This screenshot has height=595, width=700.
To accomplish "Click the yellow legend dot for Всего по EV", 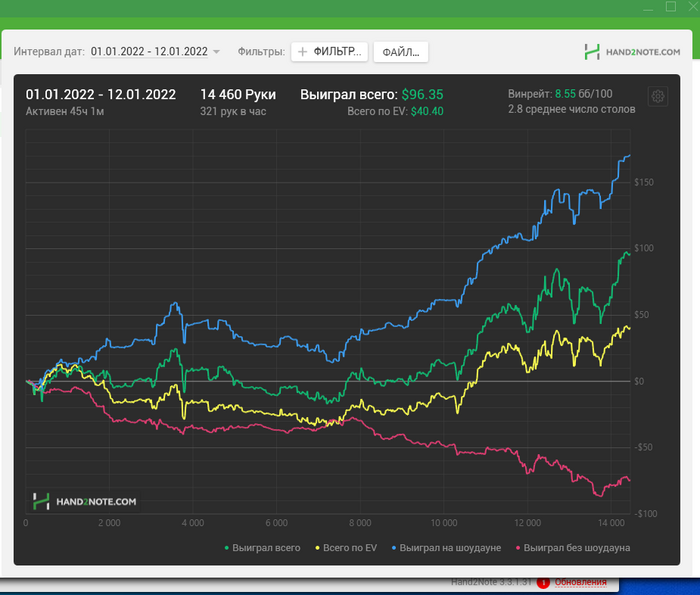I will point(317,548).
